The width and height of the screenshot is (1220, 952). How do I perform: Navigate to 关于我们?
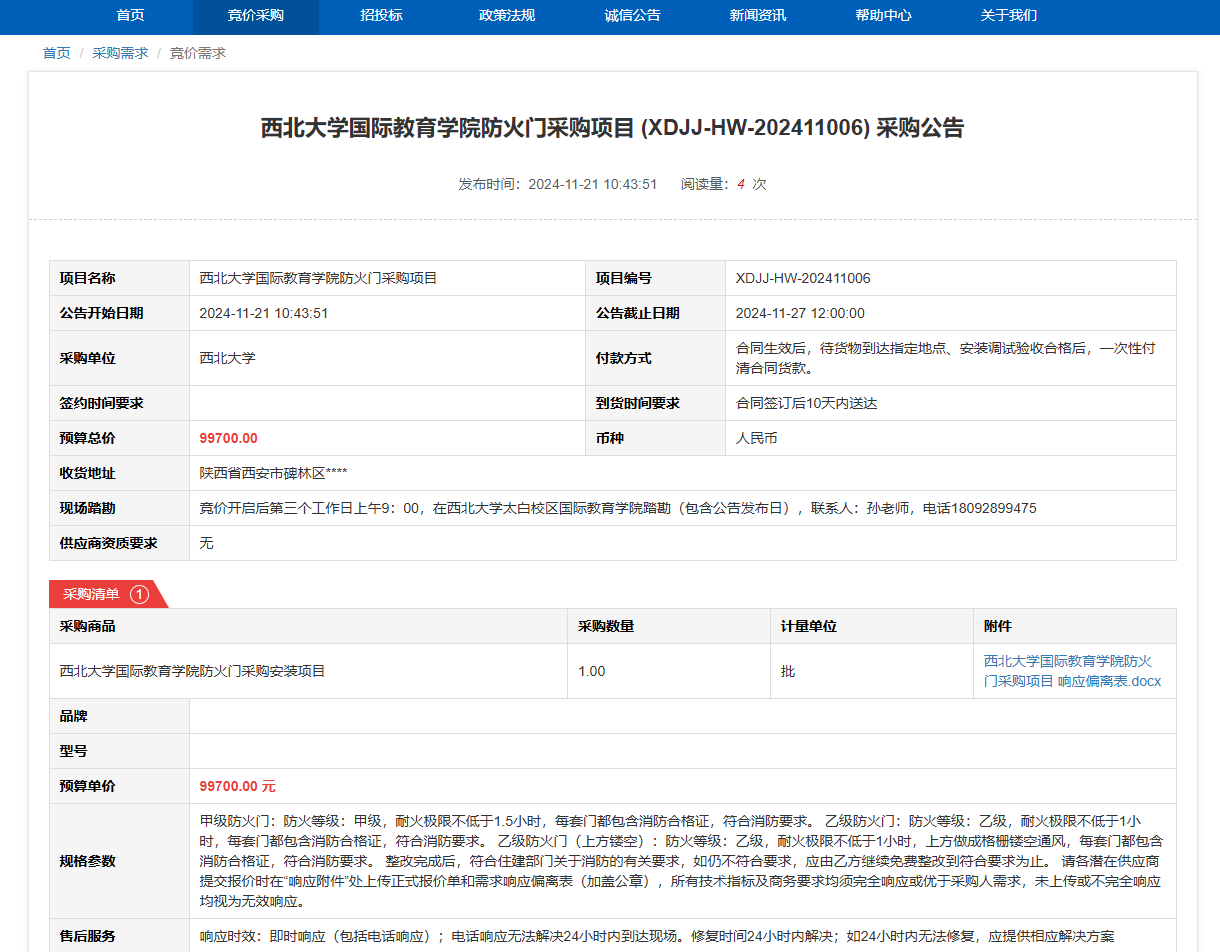1009,15
